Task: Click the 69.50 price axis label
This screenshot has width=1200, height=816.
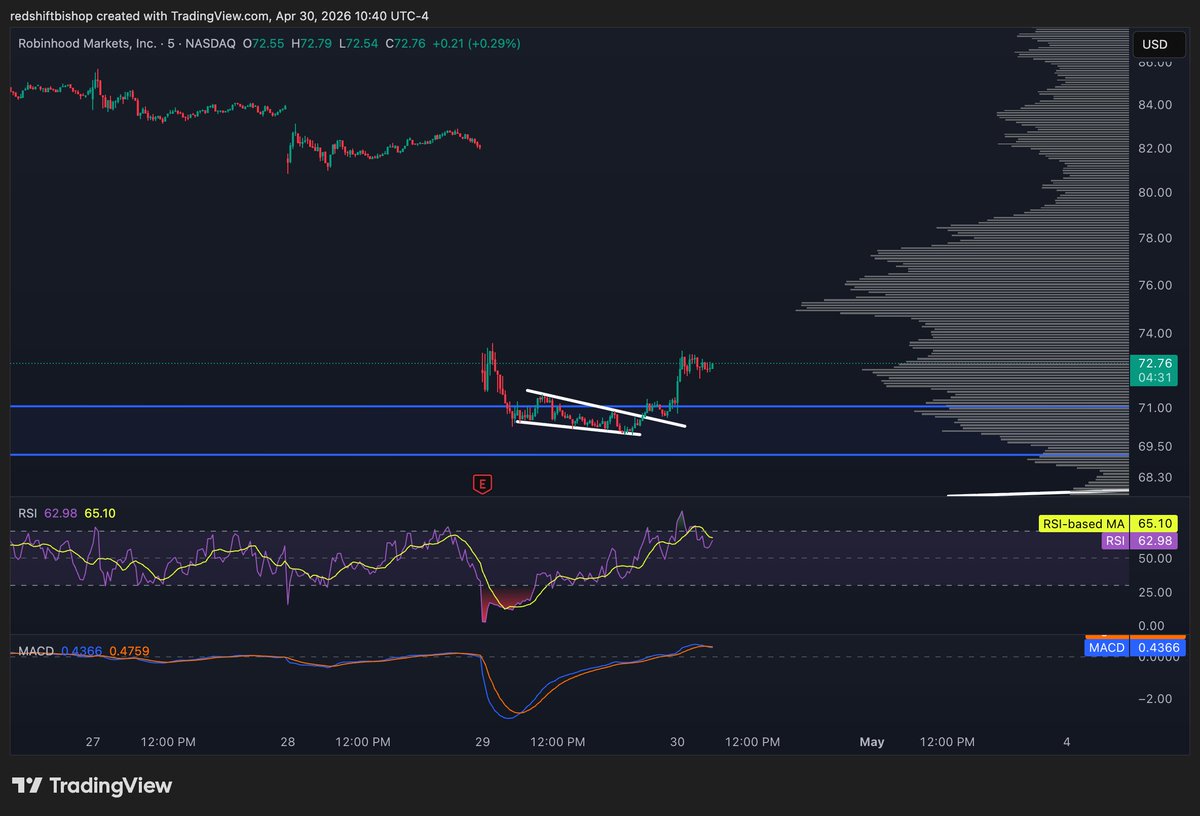Action: (1155, 446)
